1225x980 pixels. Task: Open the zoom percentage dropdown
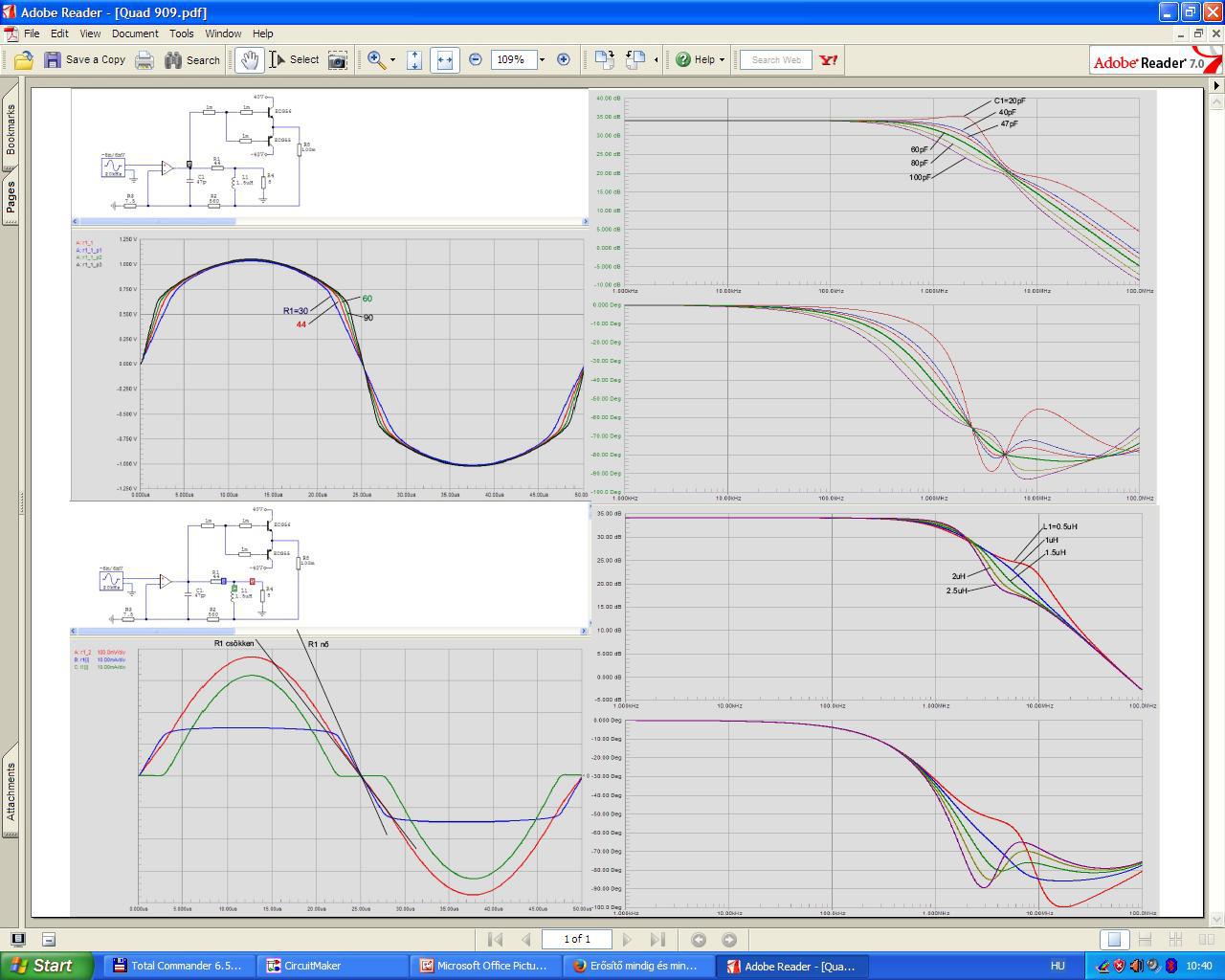pyautogui.click(x=542, y=59)
